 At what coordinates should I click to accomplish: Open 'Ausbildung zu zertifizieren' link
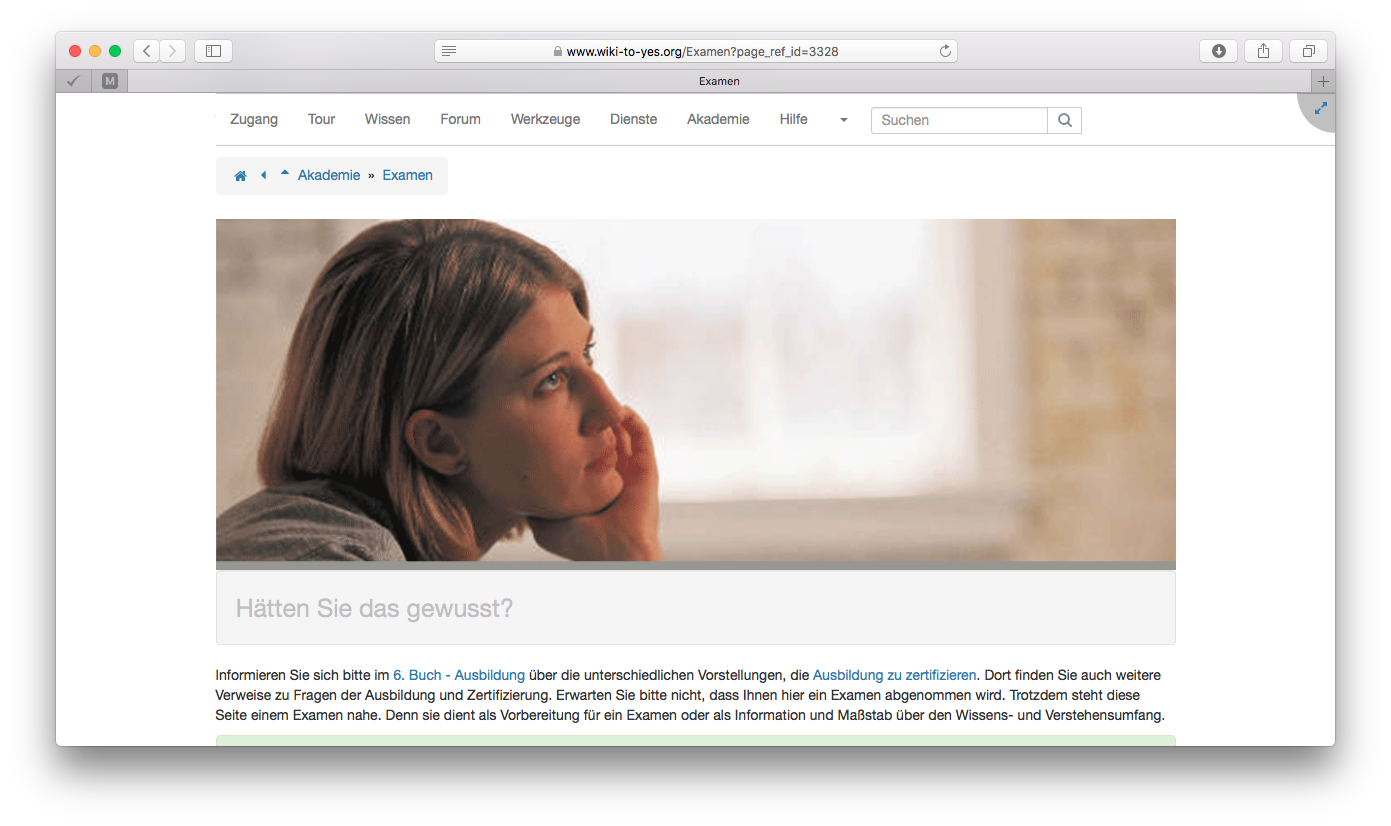coord(894,675)
